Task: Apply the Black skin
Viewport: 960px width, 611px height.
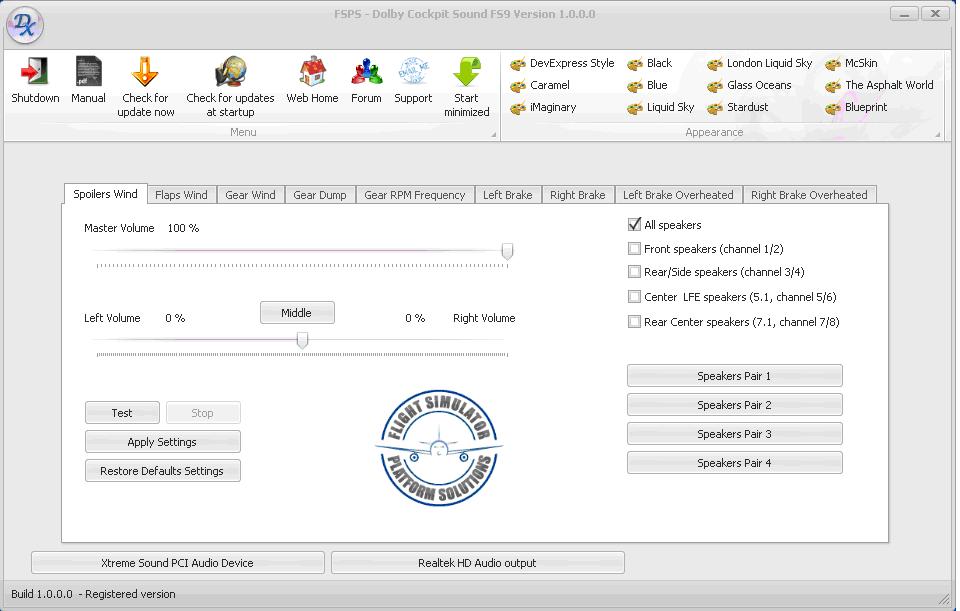Action: tap(650, 63)
